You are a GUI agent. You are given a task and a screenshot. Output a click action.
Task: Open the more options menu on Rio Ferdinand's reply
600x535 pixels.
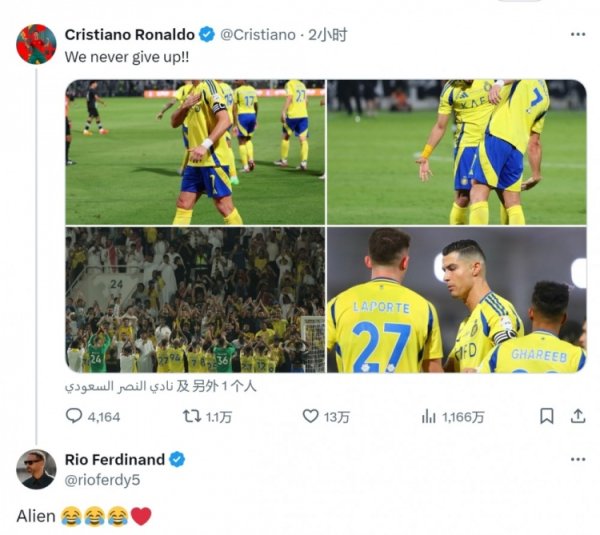click(x=578, y=459)
